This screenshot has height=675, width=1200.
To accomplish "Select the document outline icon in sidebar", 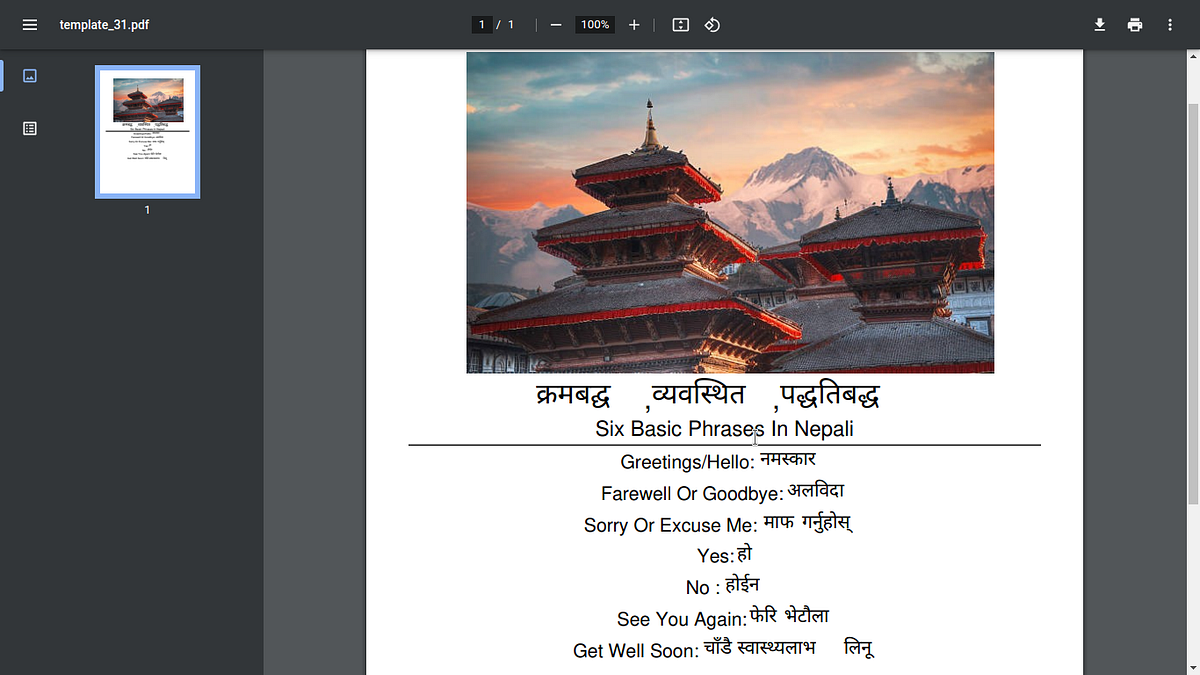I will (x=30, y=128).
